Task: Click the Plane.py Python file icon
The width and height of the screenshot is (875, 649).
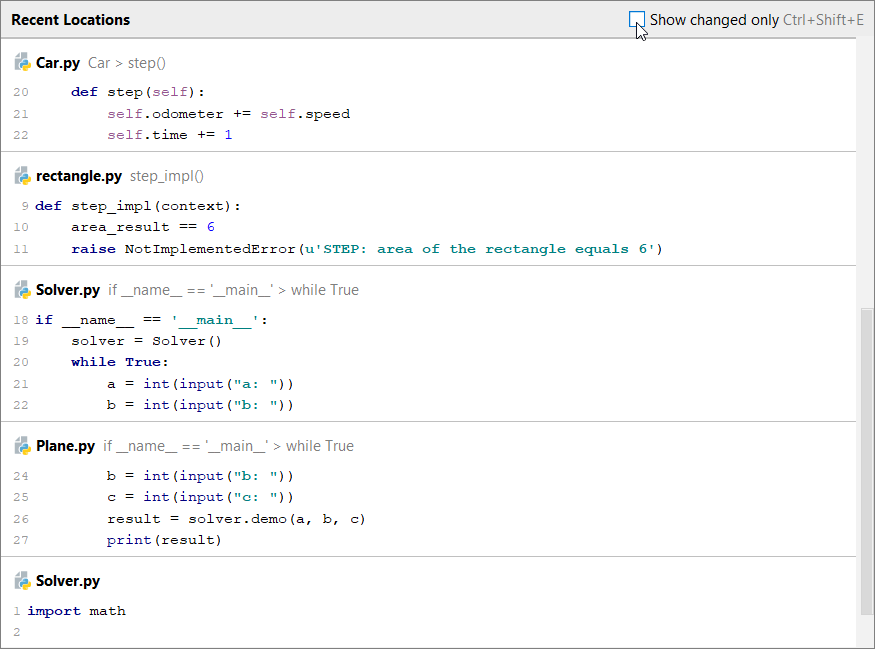Action: (22, 446)
